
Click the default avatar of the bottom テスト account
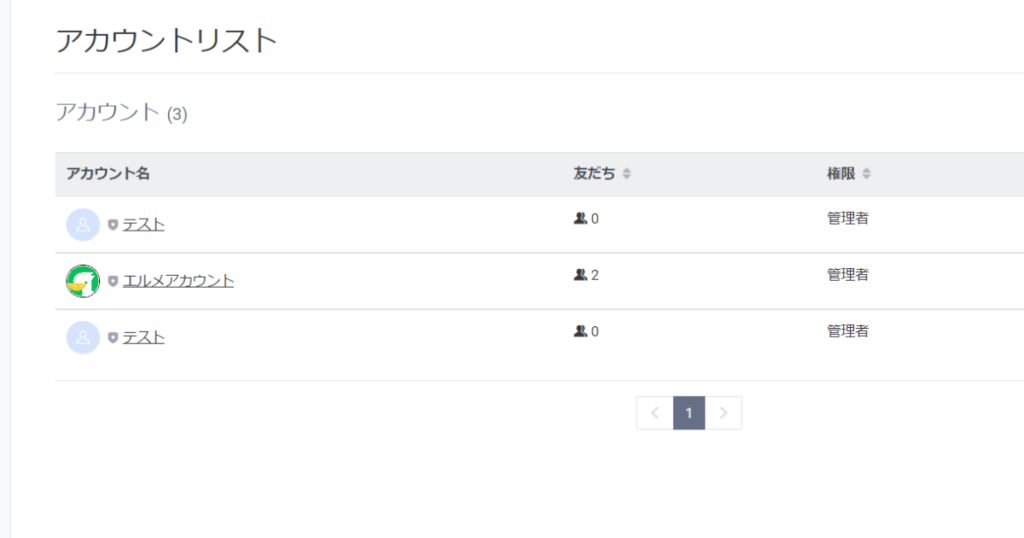[83, 338]
